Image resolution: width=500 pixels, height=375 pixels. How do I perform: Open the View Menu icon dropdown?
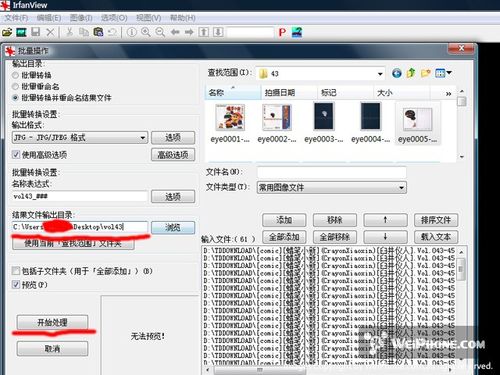(x=443, y=73)
